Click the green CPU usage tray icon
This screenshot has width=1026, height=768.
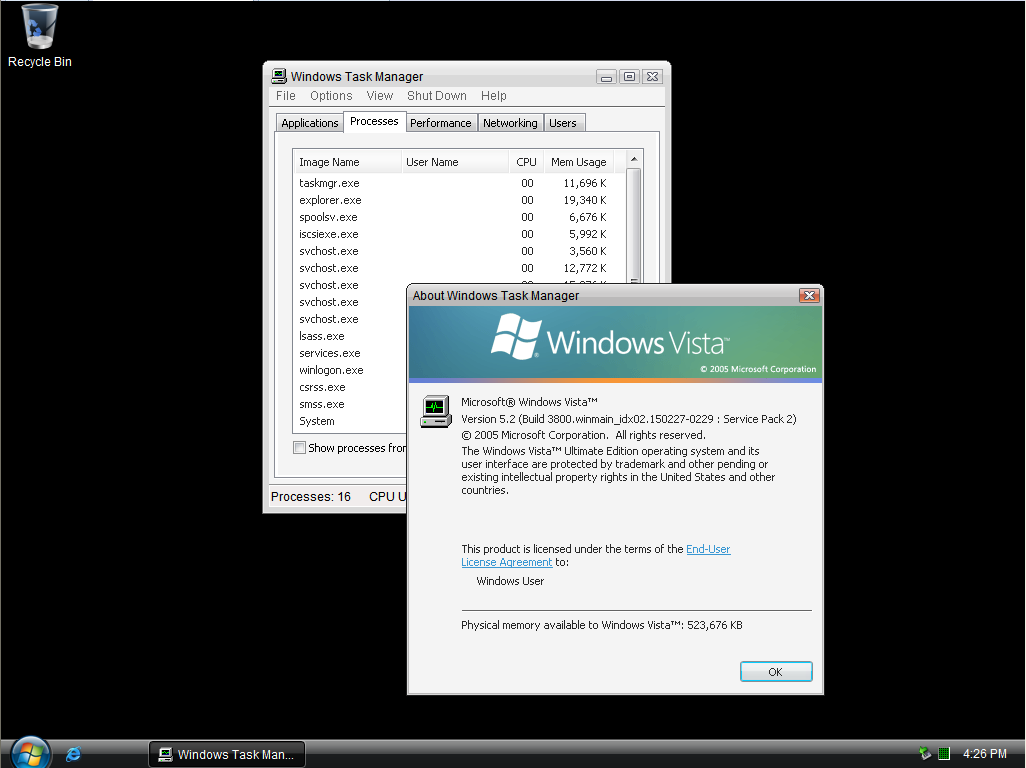coord(944,754)
